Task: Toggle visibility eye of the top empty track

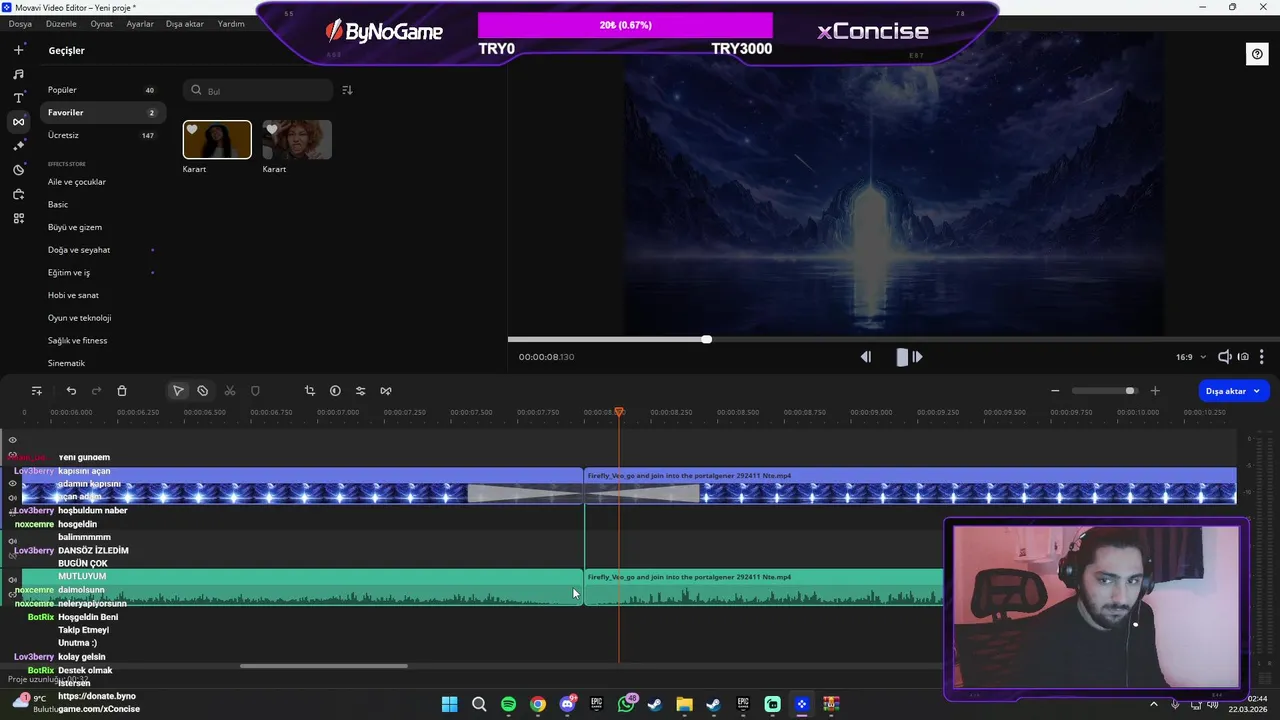Action: click(x=13, y=440)
